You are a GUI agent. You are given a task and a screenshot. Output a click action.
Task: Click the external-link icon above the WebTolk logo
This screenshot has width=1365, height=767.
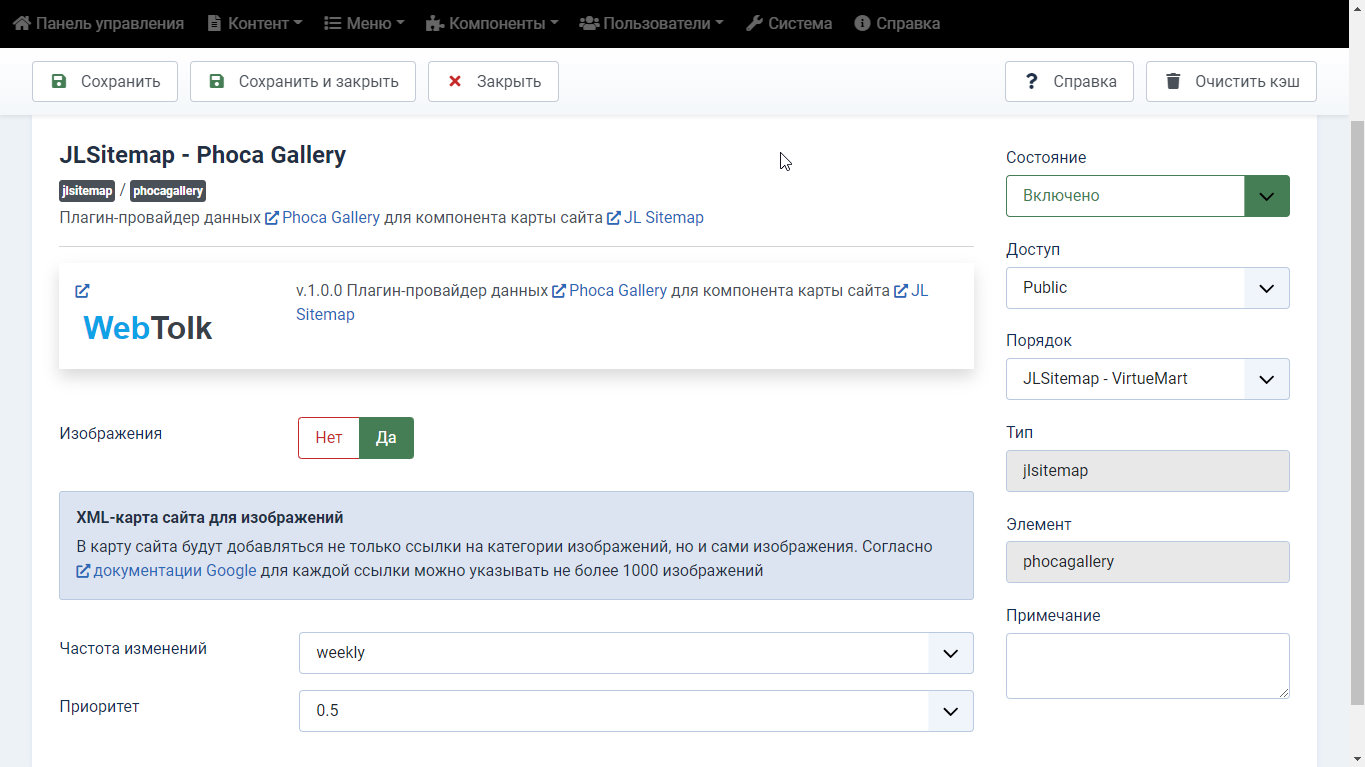(x=82, y=291)
